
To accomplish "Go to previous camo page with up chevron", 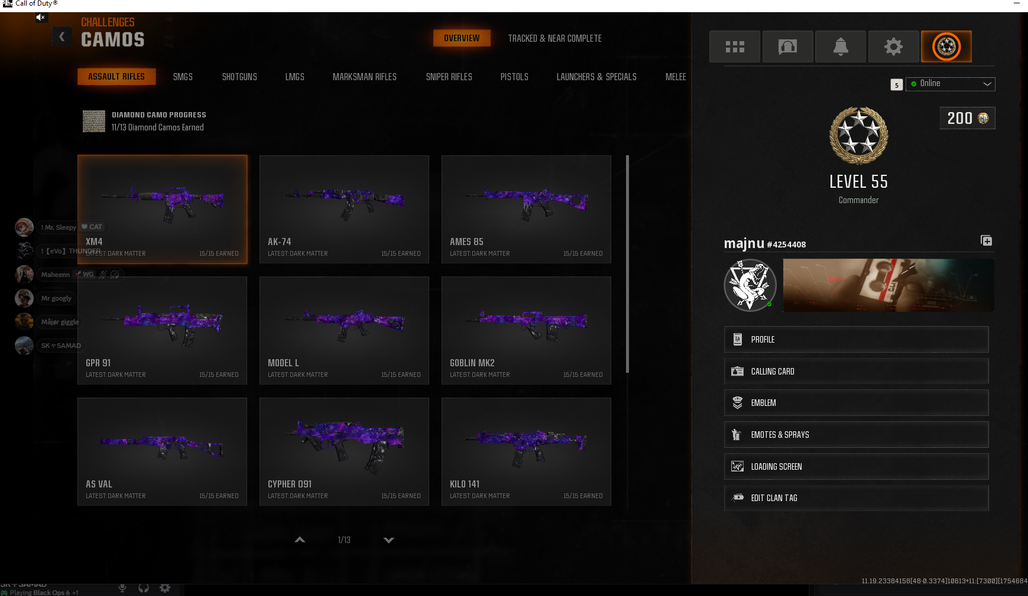I will tap(300, 540).
